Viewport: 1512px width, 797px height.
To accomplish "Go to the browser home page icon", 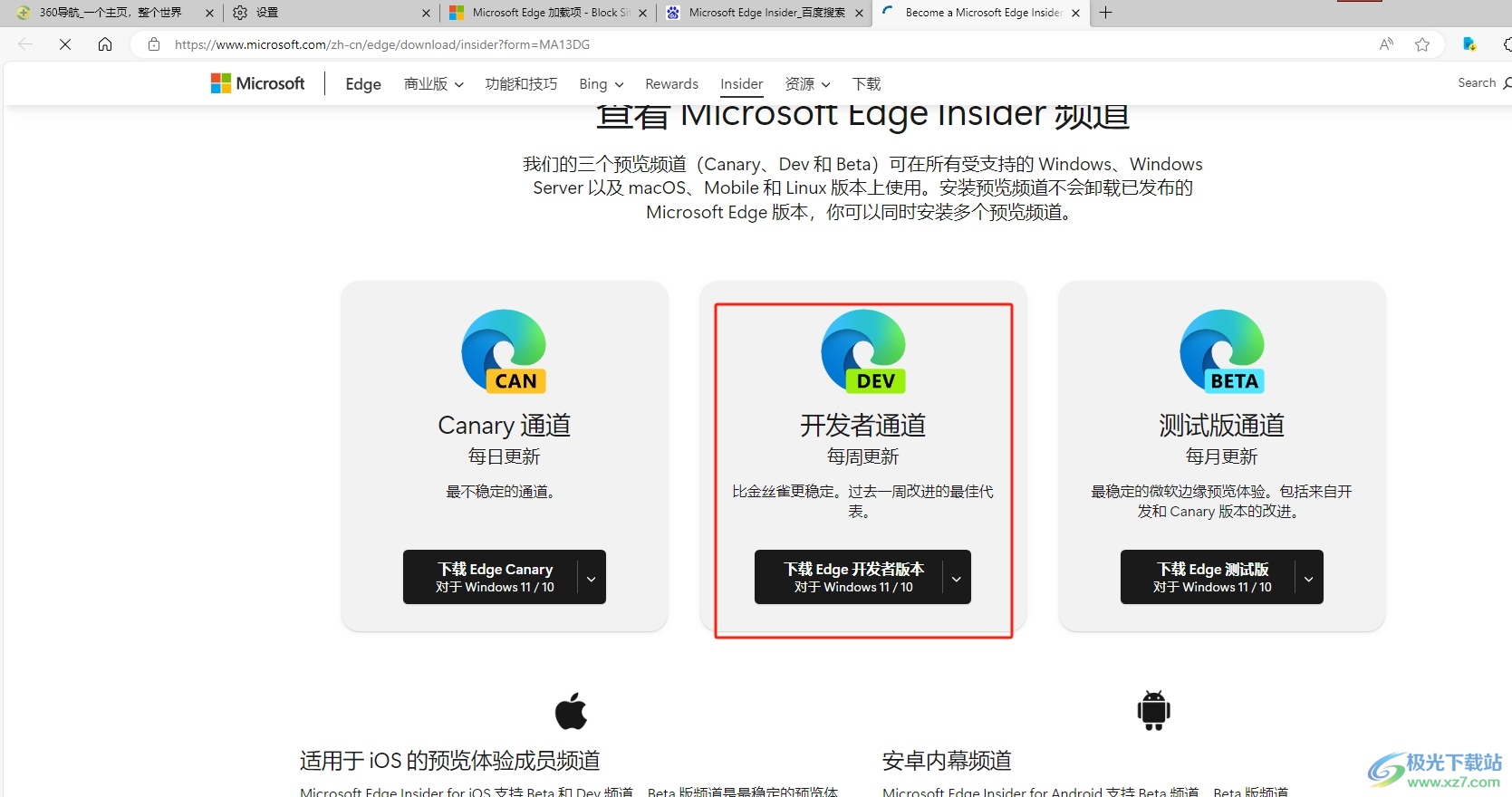I will click(x=105, y=43).
